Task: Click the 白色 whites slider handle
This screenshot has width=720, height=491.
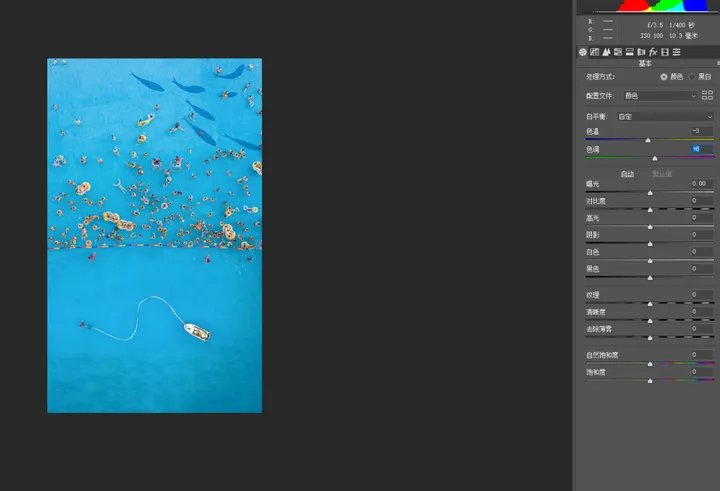Action: click(650, 261)
